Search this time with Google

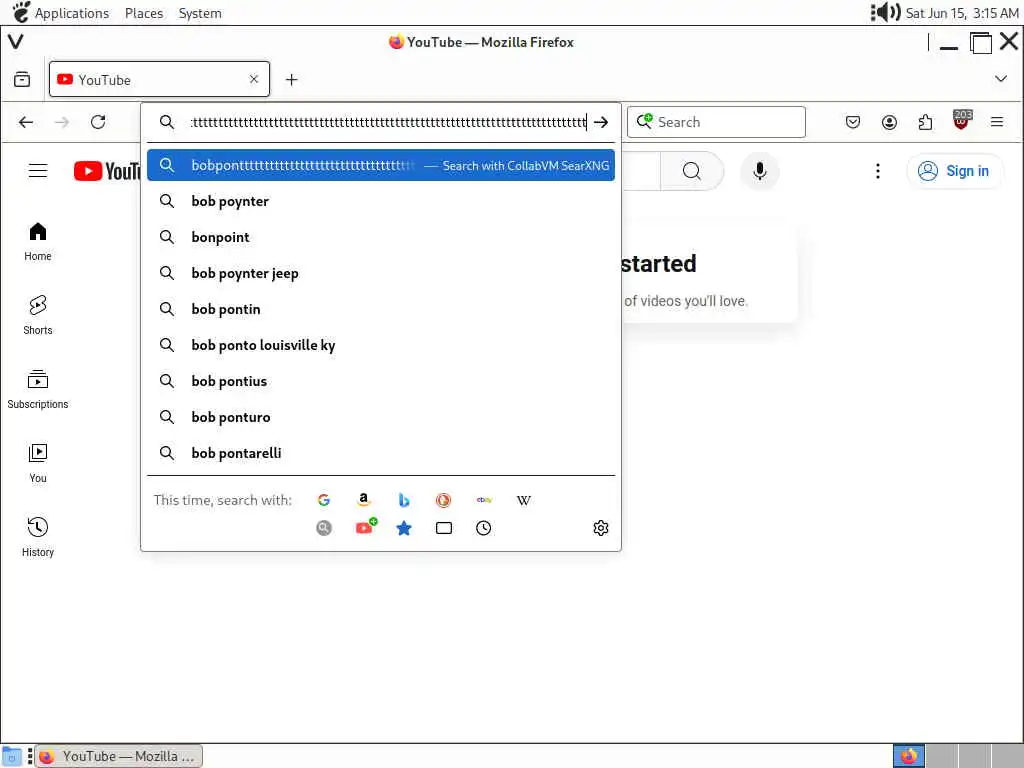click(x=323, y=500)
